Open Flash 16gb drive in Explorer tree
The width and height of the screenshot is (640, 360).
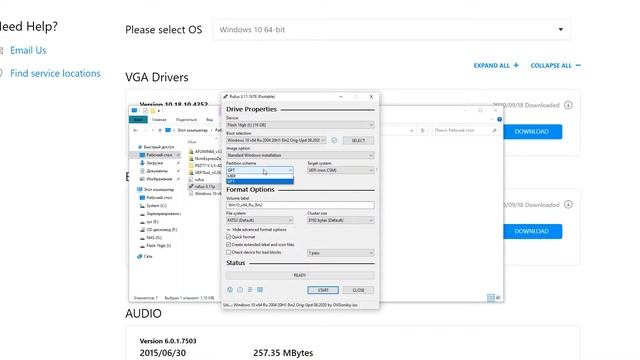(x=156, y=246)
